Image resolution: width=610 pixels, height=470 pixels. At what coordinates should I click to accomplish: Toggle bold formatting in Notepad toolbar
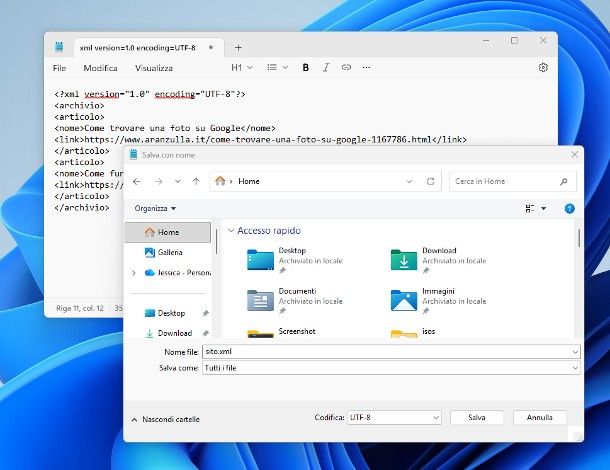click(x=305, y=68)
